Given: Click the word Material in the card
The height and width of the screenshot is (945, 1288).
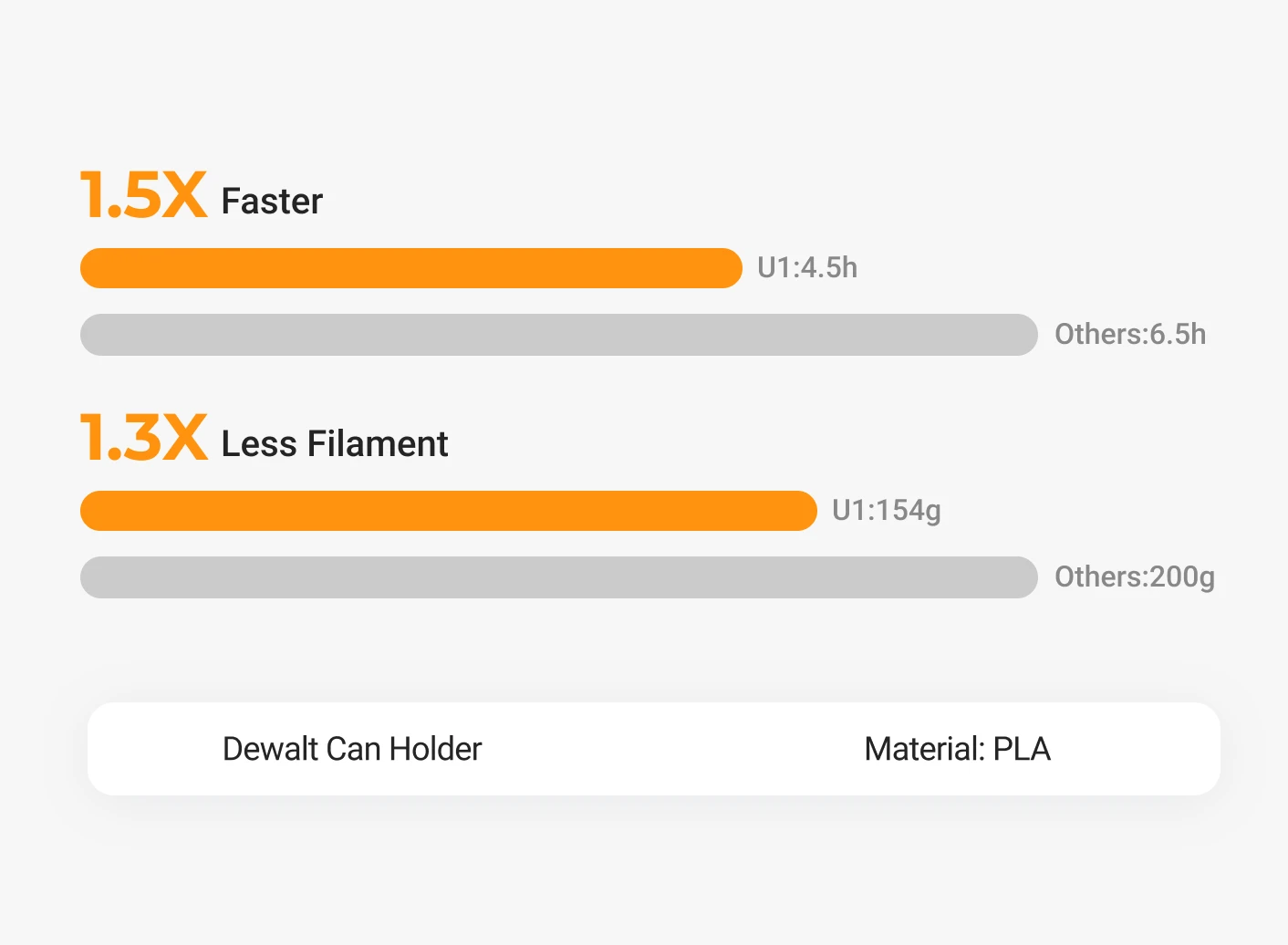Looking at the screenshot, I should pyautogui.click(x=923, y=749).
